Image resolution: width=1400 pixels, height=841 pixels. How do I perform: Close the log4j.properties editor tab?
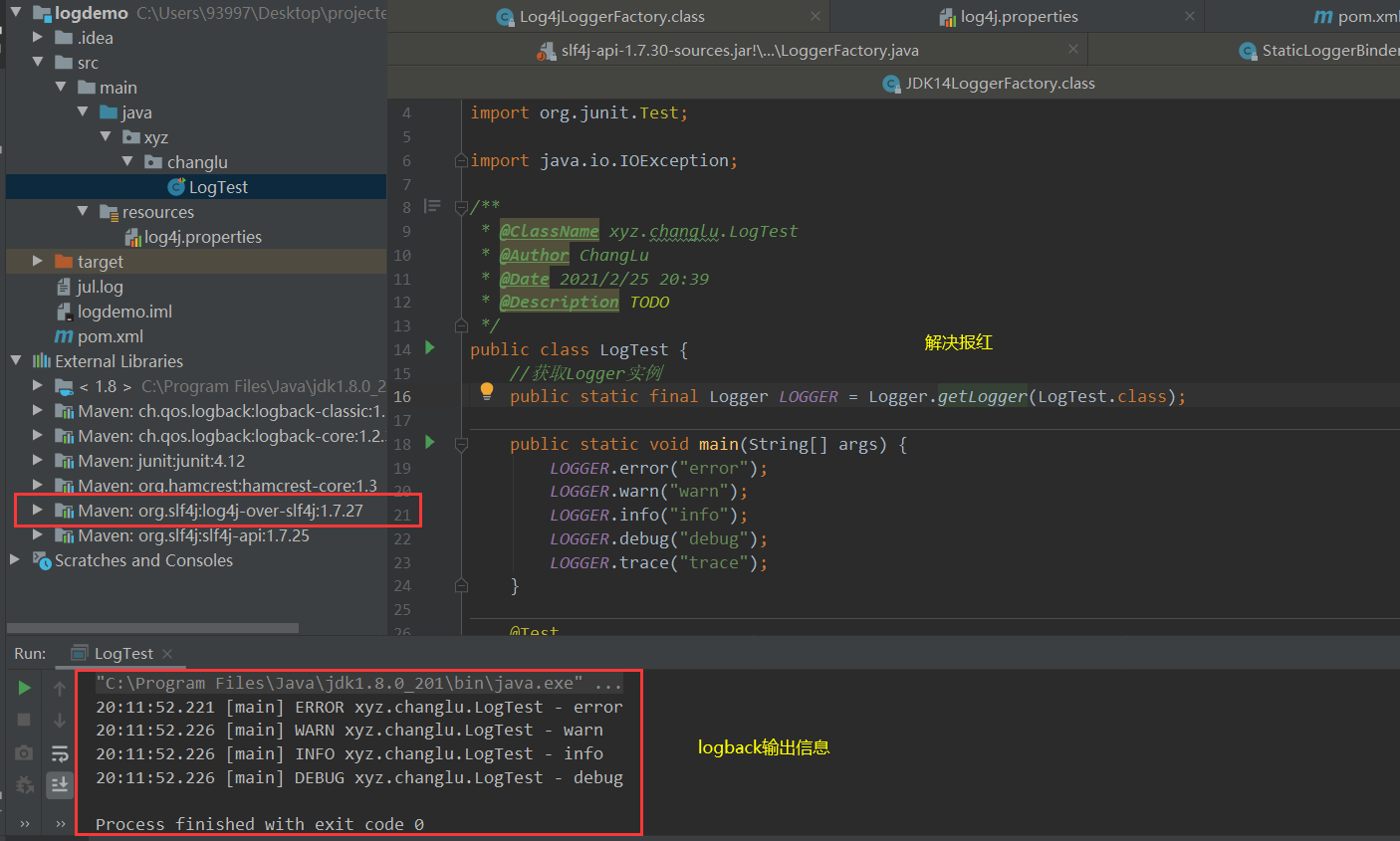[1190, 16]
